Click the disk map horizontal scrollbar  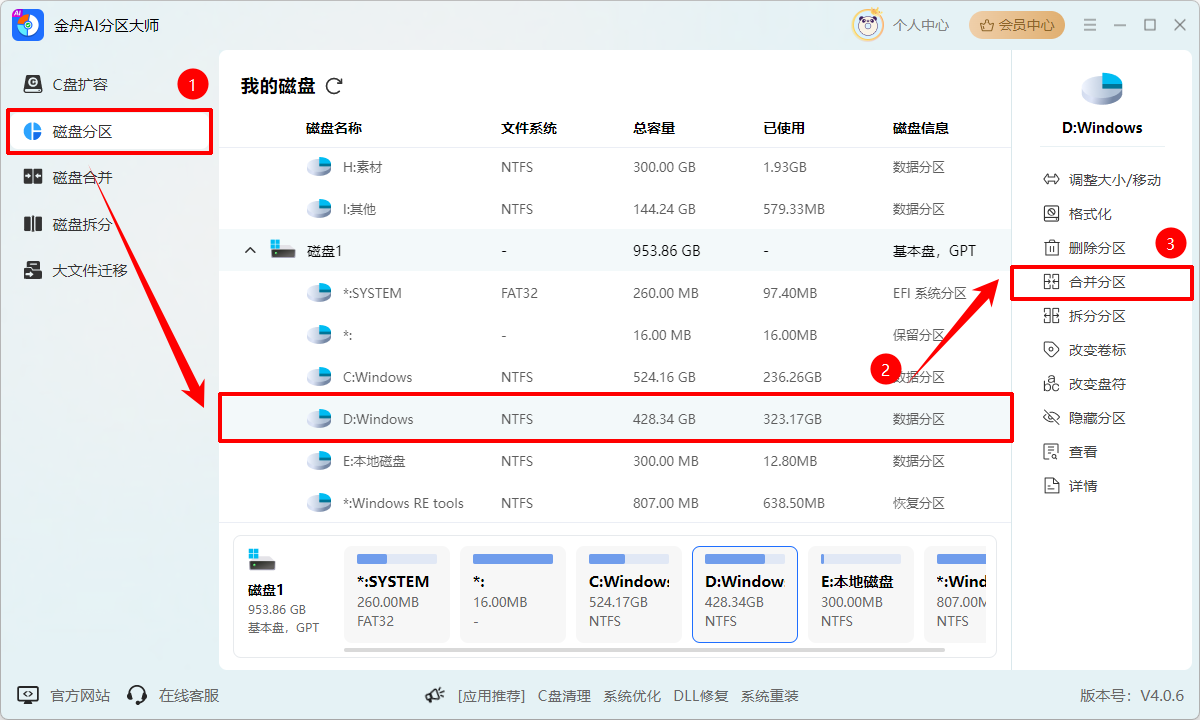(643, 649)
